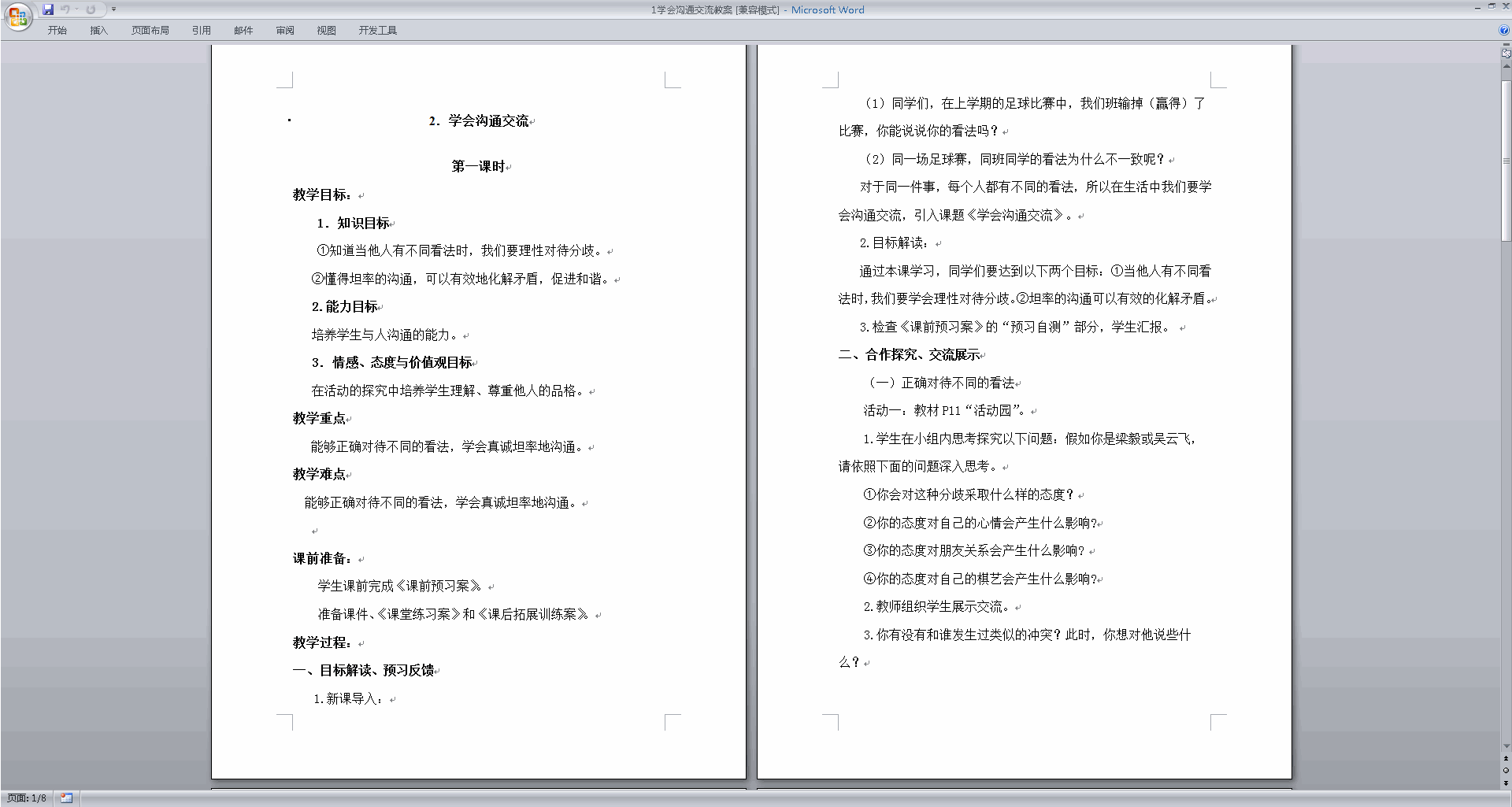Click the blue Help question mark icon
The image size is (1512, 807).
[1504, 31]
